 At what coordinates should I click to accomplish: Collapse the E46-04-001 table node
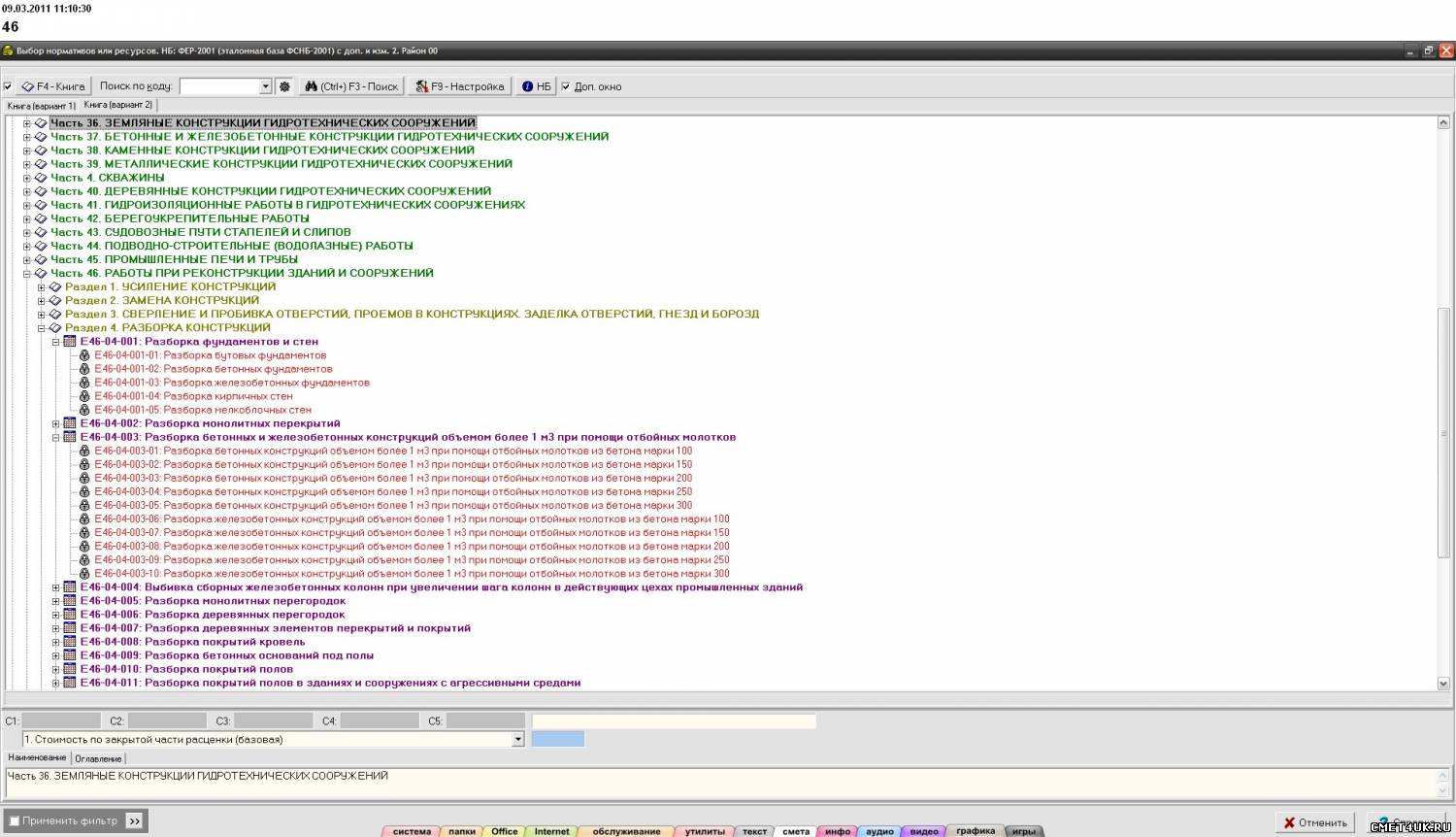click(x=56, y=341)
